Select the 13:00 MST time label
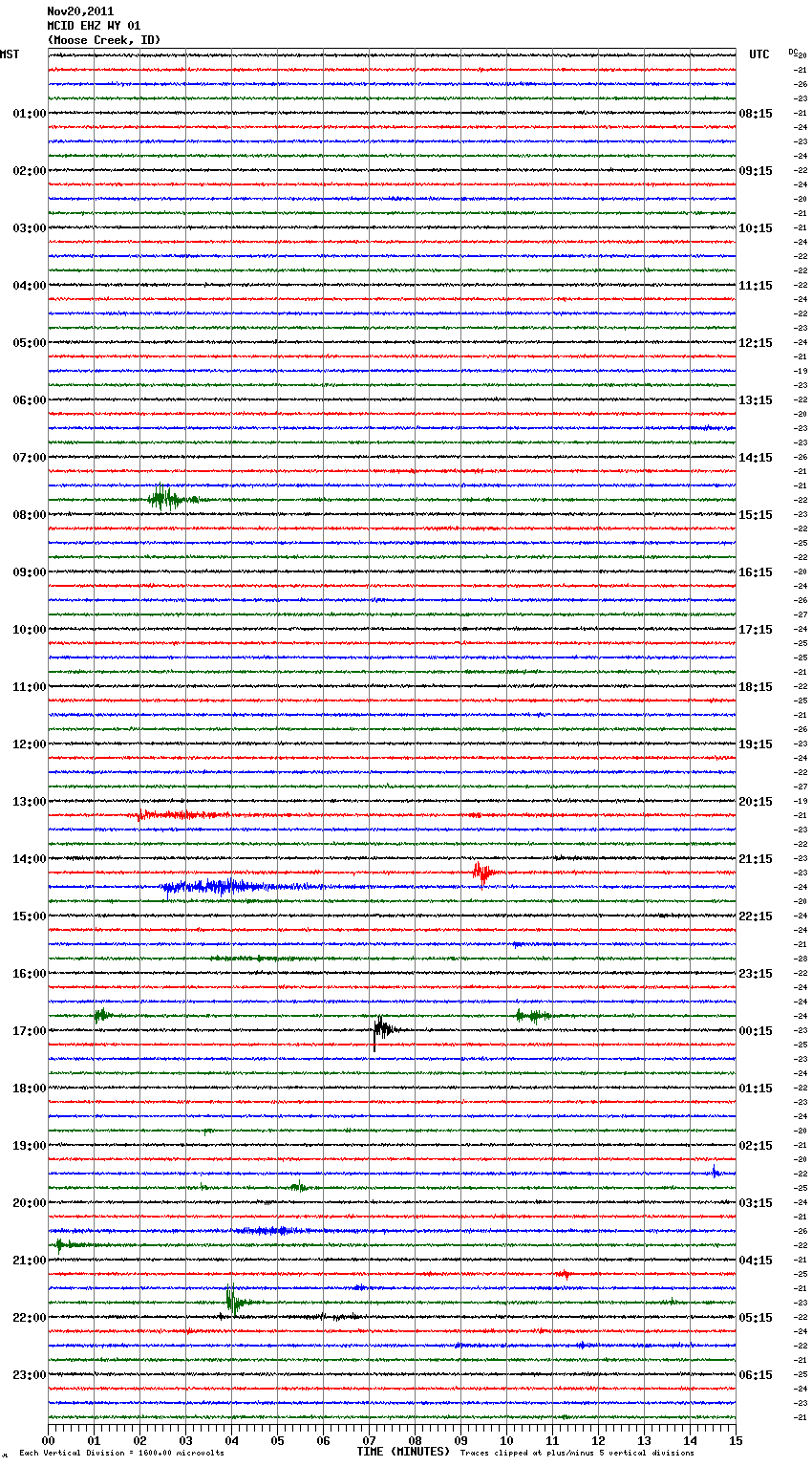 (x=29, y=802)
